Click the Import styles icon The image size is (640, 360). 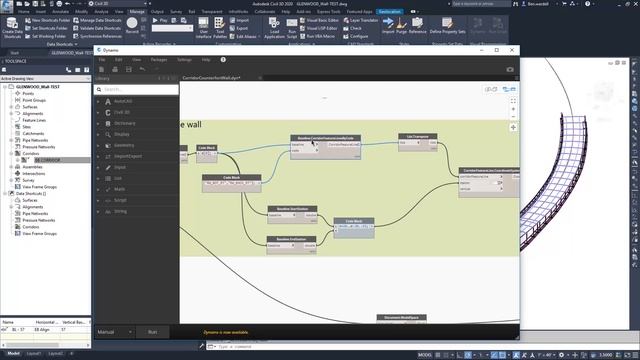click(x=388, y=25)
